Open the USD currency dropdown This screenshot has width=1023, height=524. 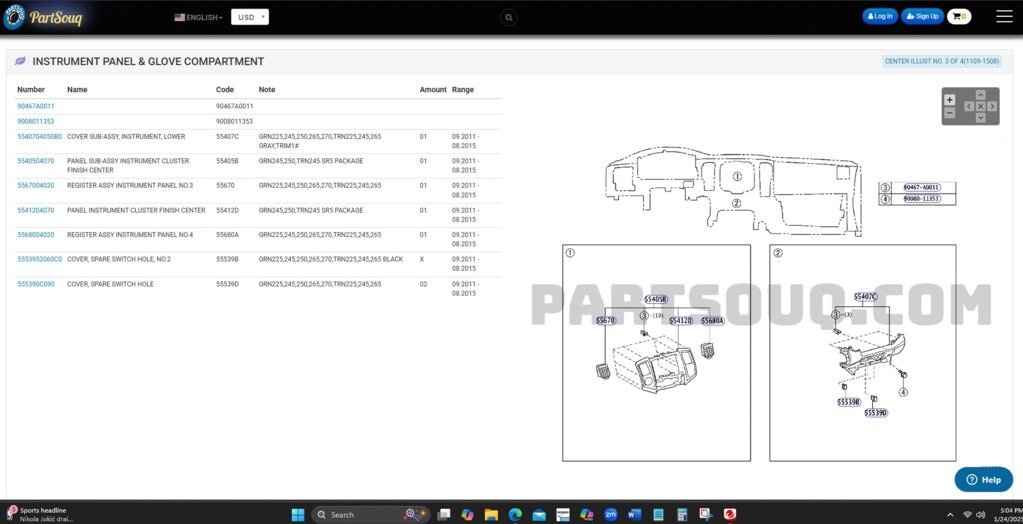click(250, 18)
